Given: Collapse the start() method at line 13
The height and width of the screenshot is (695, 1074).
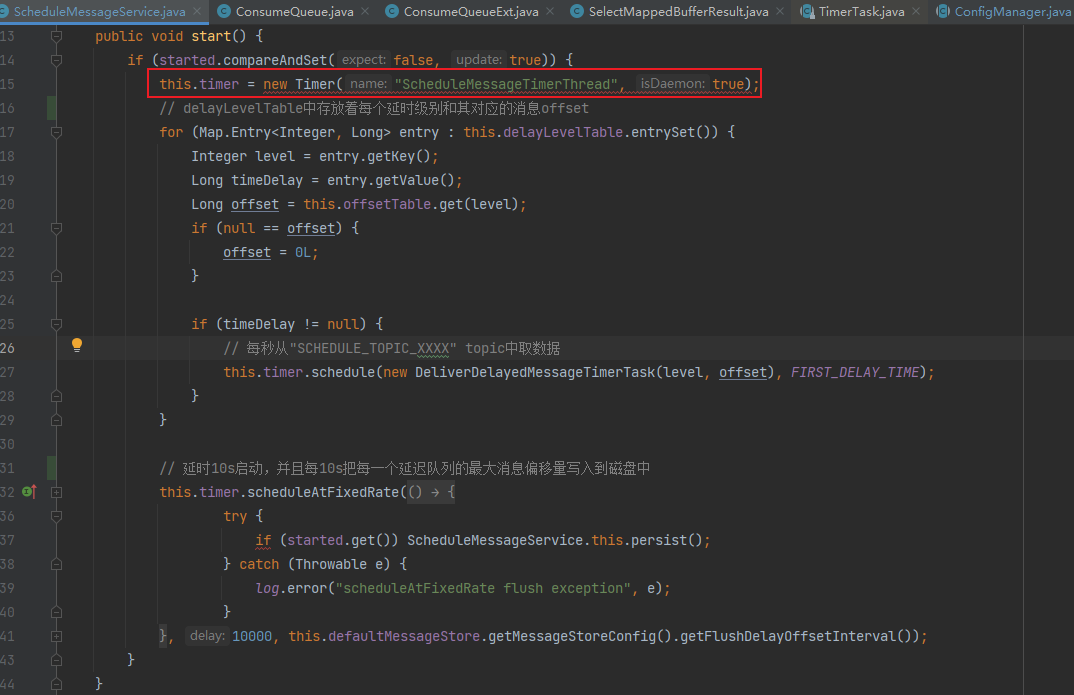Looking at the screenshot, I should point(57,36).
